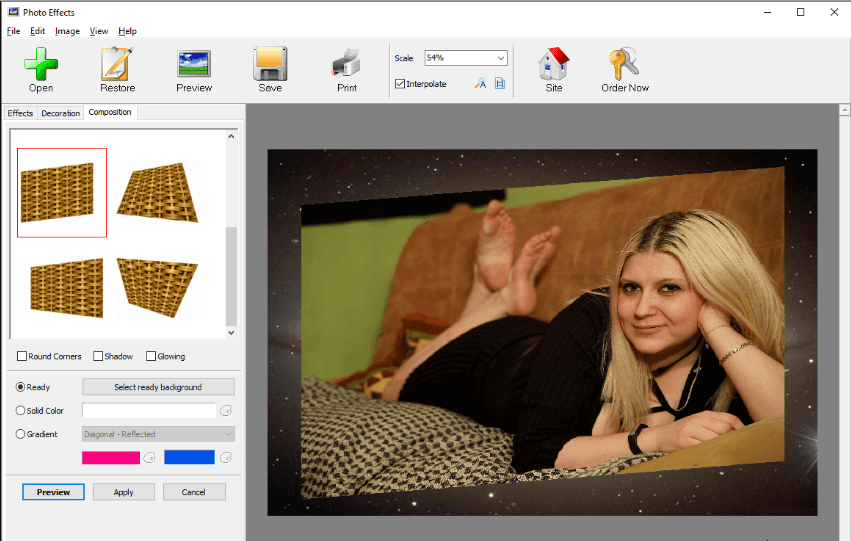Switch to the Effects tab
Screen dimensions: 851x541
coord(20,113)
